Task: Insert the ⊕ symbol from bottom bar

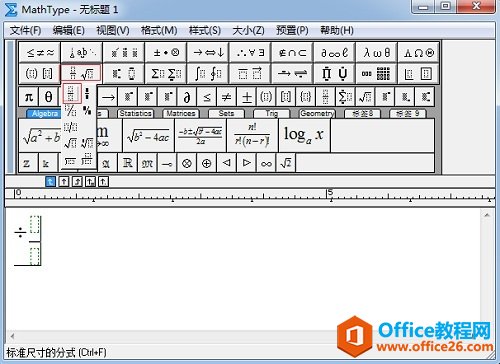Action: 207,163
